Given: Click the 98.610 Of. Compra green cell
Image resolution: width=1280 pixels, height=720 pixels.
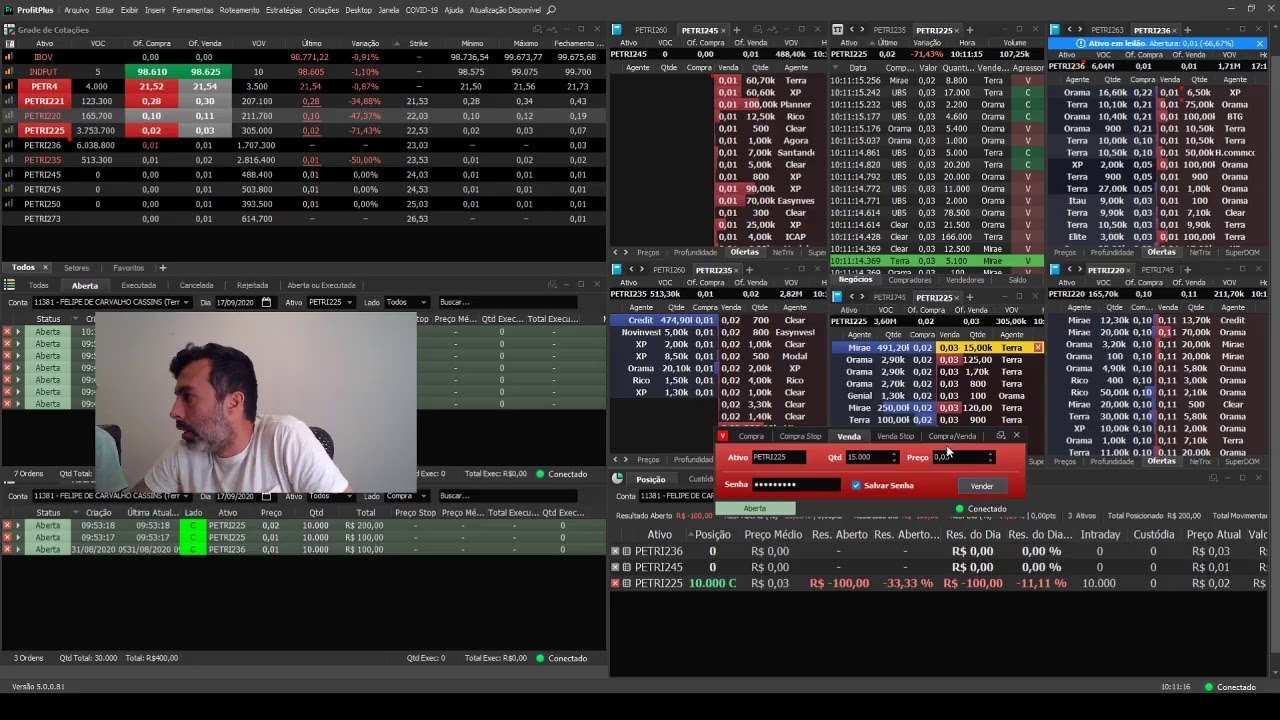Looking at the screenshot, I should pos(151,72).
